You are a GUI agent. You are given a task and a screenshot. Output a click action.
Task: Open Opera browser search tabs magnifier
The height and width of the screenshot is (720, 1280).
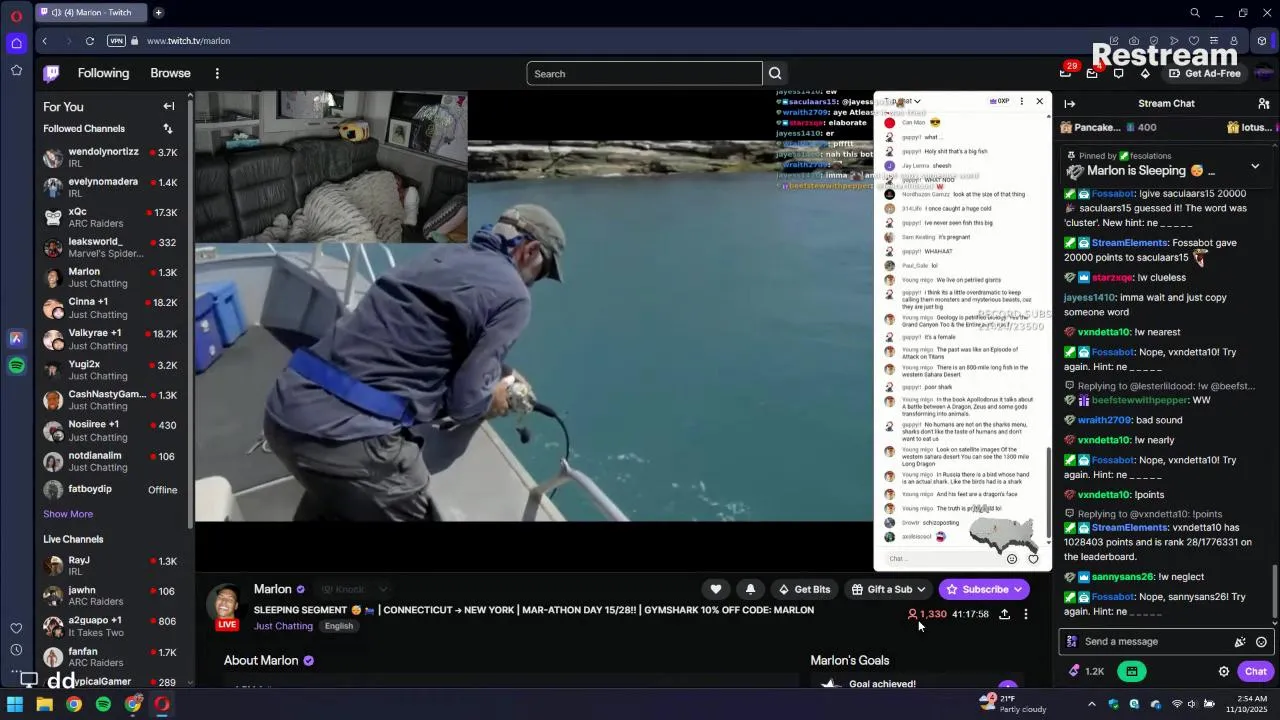(1195, 13)
